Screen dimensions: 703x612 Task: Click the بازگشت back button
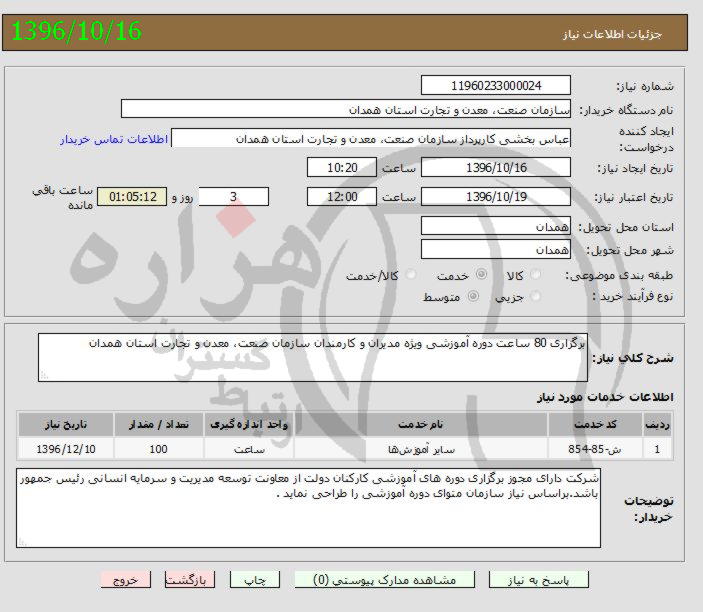190,580
